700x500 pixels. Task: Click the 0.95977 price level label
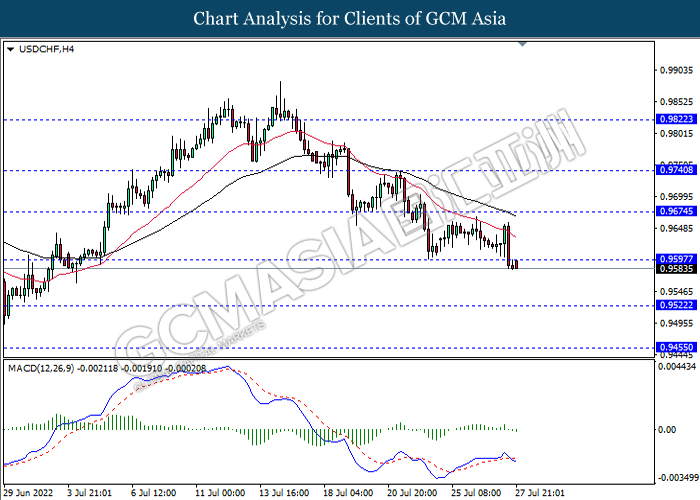click(x=677, y=259)
